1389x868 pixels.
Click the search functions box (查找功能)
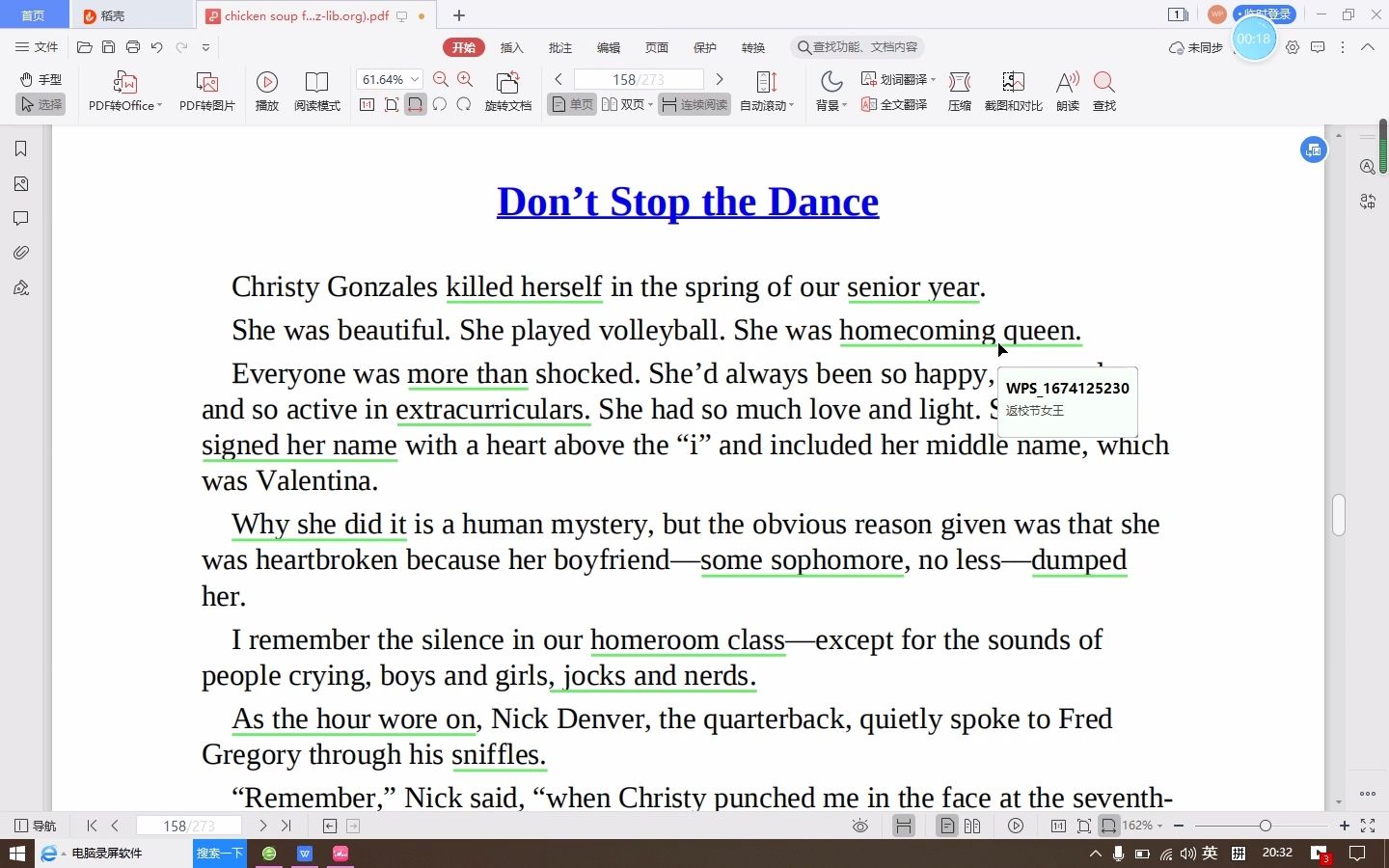858,47
